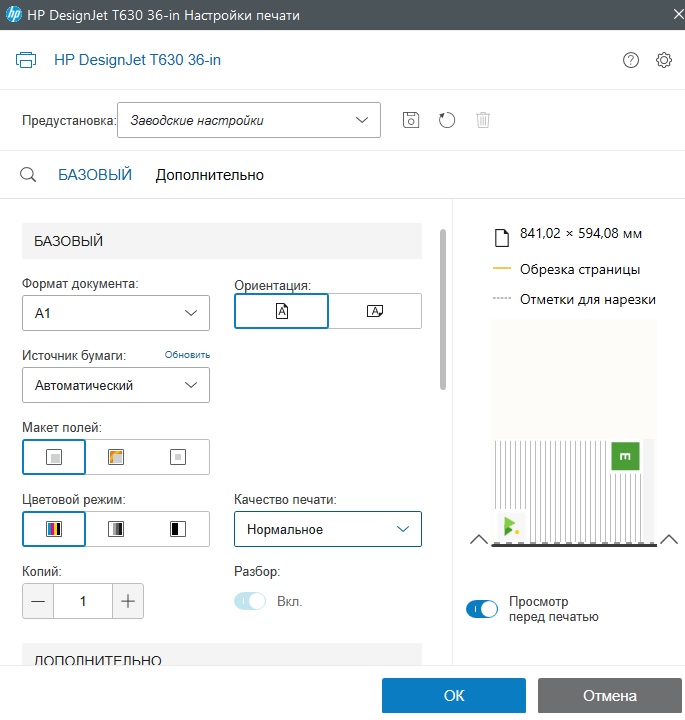The width and height of the screenshot is (685, 720).
Task: Click the left chevron under the preview
Action: pyautogui.click(x=479, y=539)
